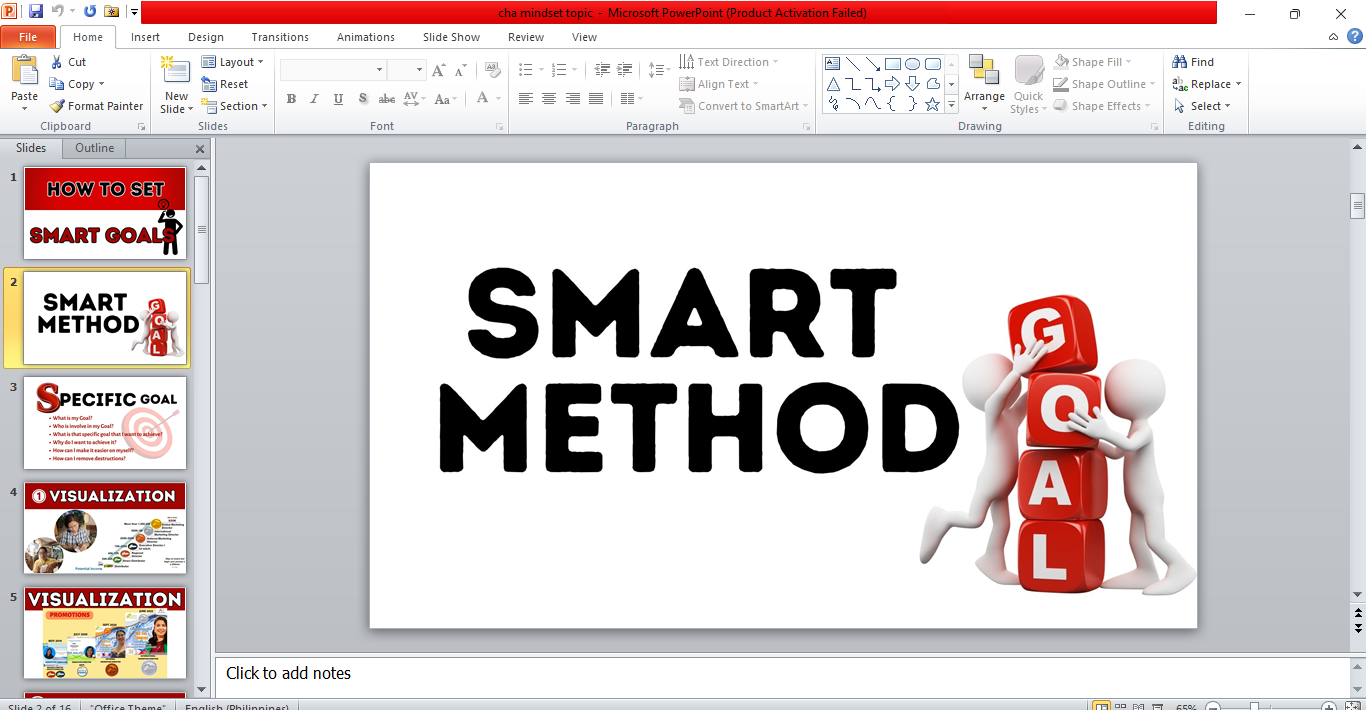The image size is (1366, 710).
Task: Open the Font dialog launcher
Action: 499,127
